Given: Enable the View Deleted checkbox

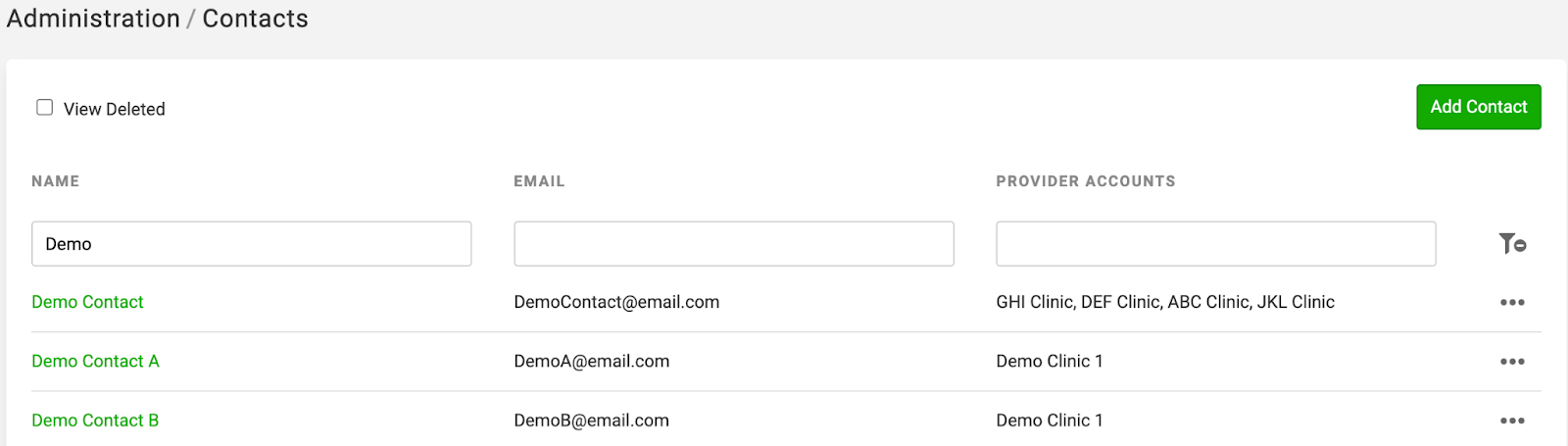Looking at the screenshot, I should tap(45, 108).
